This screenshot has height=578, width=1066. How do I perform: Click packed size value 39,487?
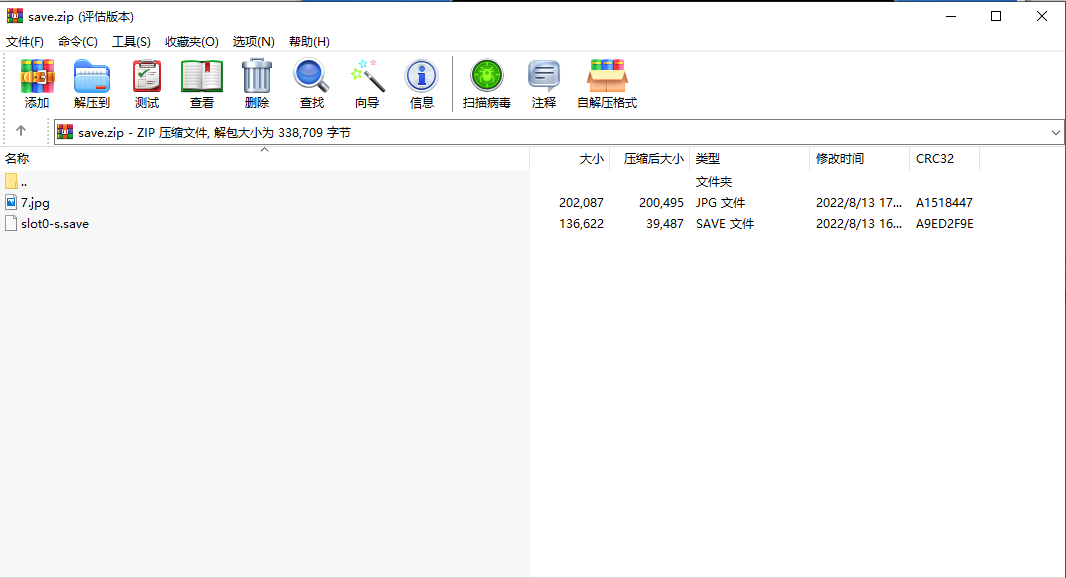(x=665, y=224)
